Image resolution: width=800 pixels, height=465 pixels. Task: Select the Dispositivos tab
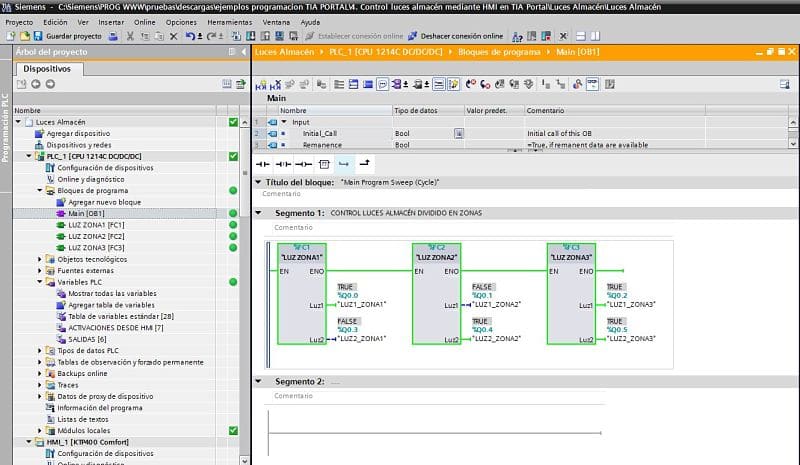pyautogui.click(x=48, y=69)
